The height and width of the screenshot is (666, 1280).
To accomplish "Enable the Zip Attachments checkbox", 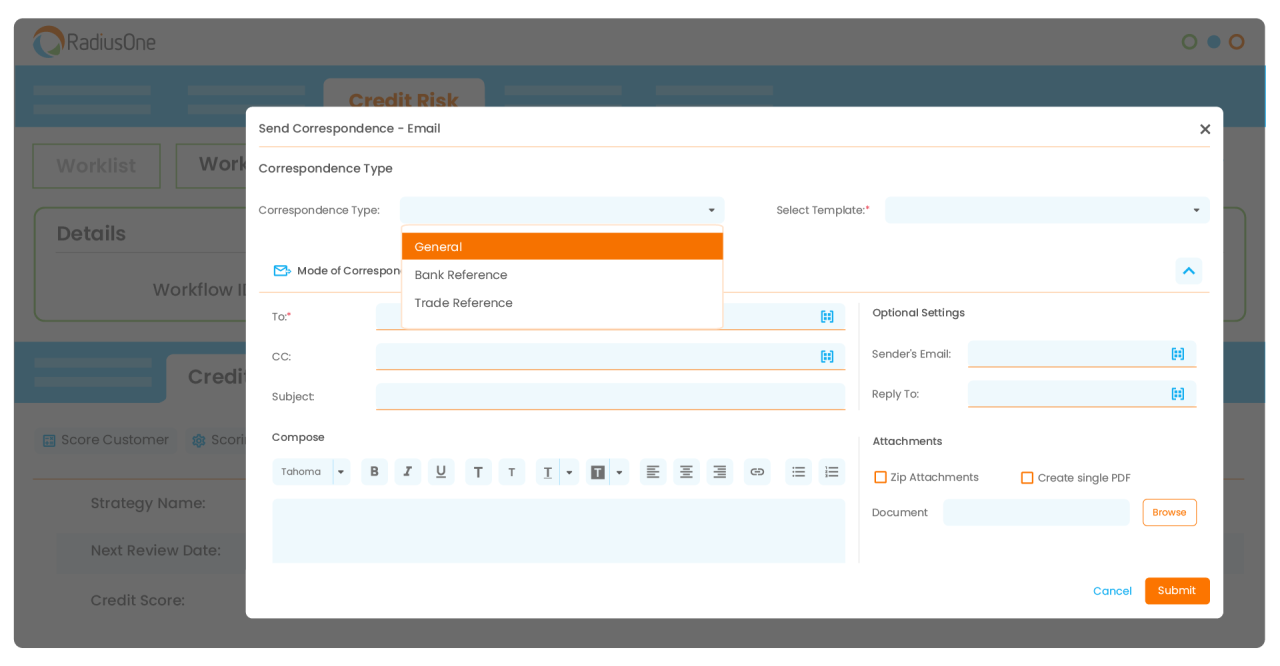I will coord(880,477).
